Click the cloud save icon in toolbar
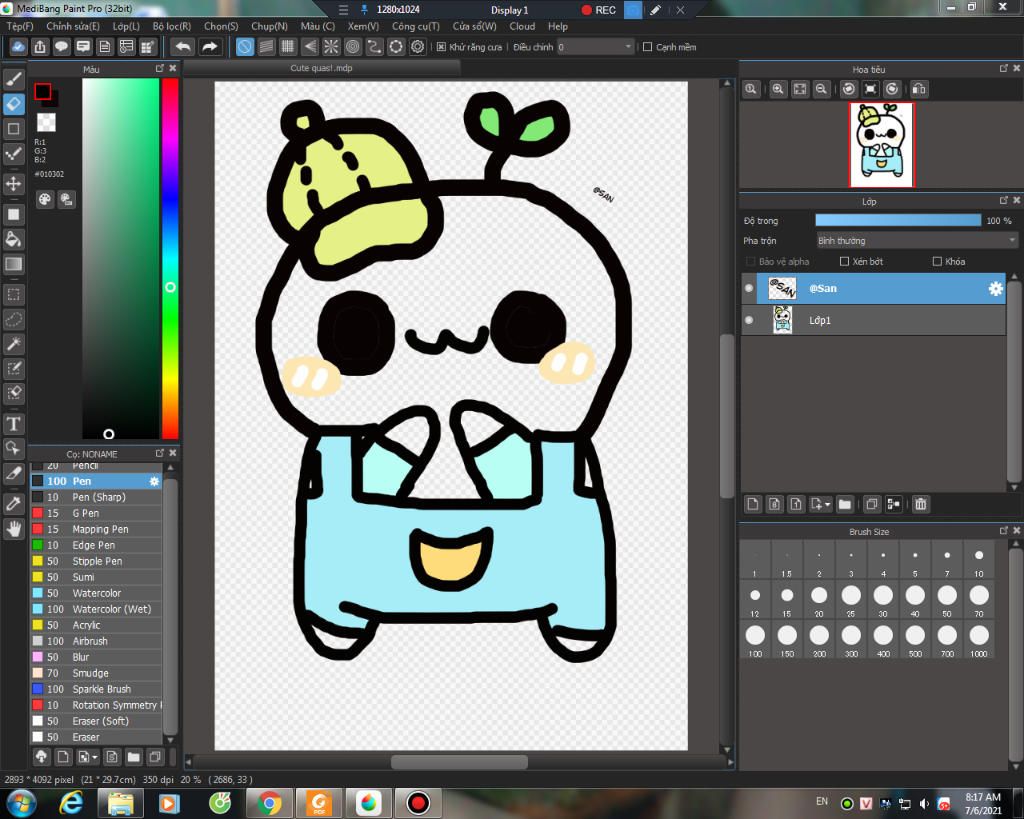The image size is (1024, 819). 18,47
